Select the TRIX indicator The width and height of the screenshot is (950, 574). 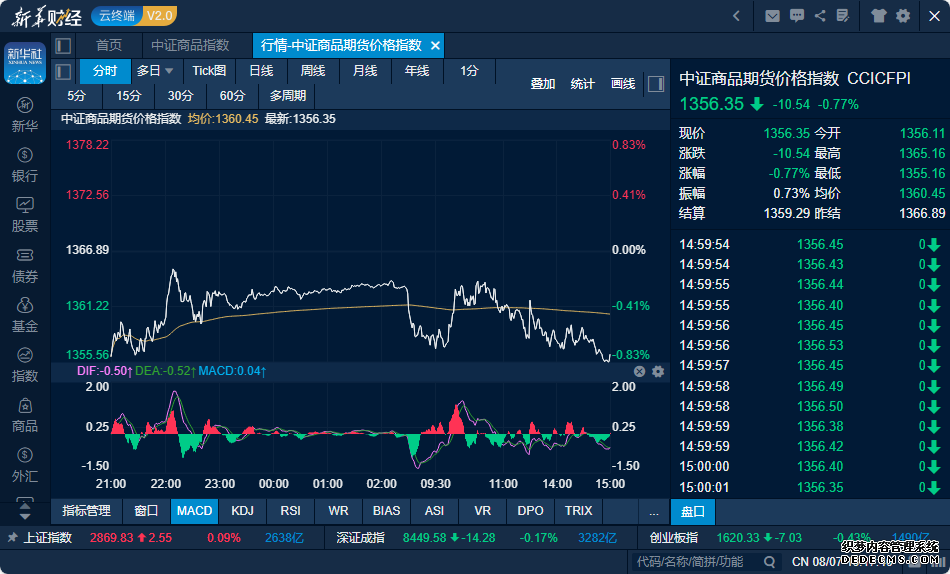pos(579,511)
